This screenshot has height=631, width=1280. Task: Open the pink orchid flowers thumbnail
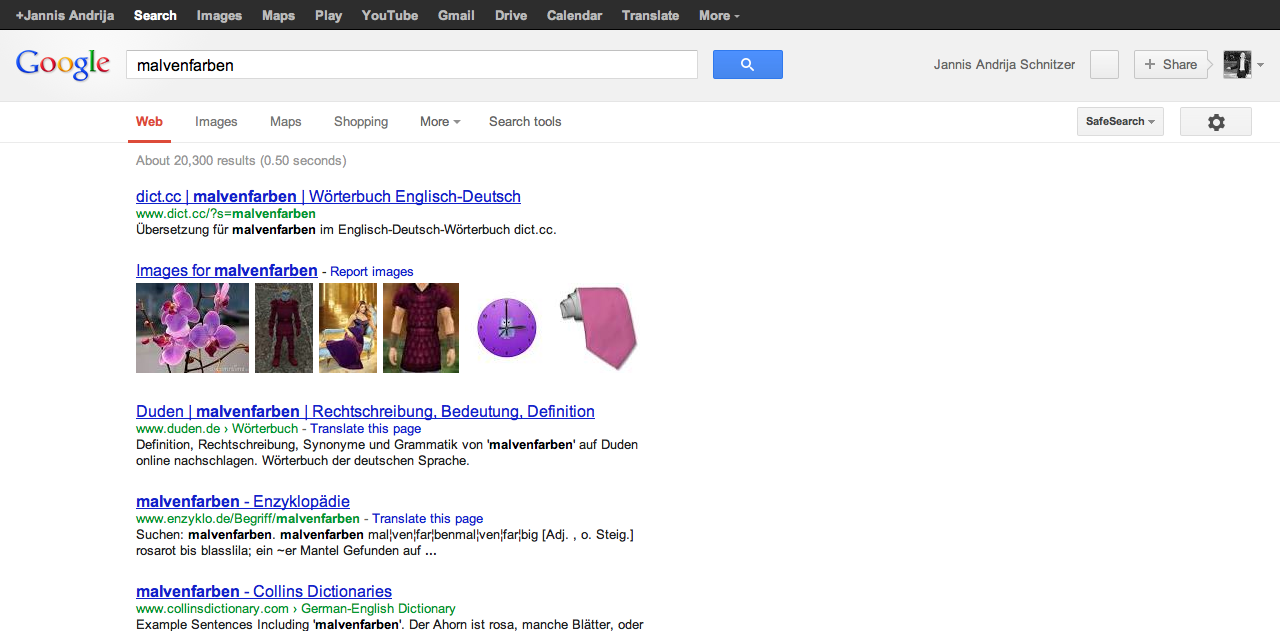[192, 328]
